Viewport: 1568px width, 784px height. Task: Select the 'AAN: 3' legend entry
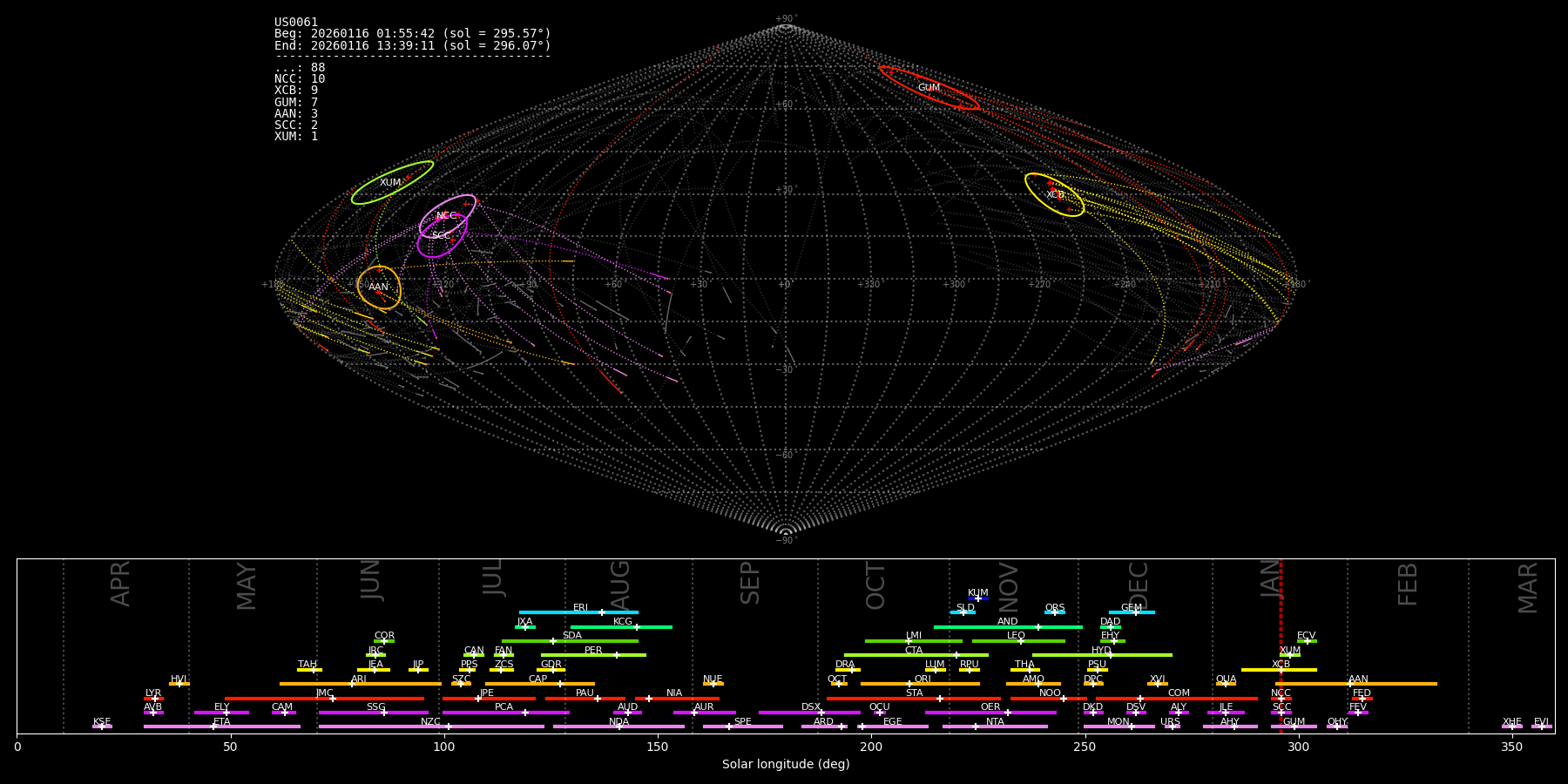click(296, 114)
